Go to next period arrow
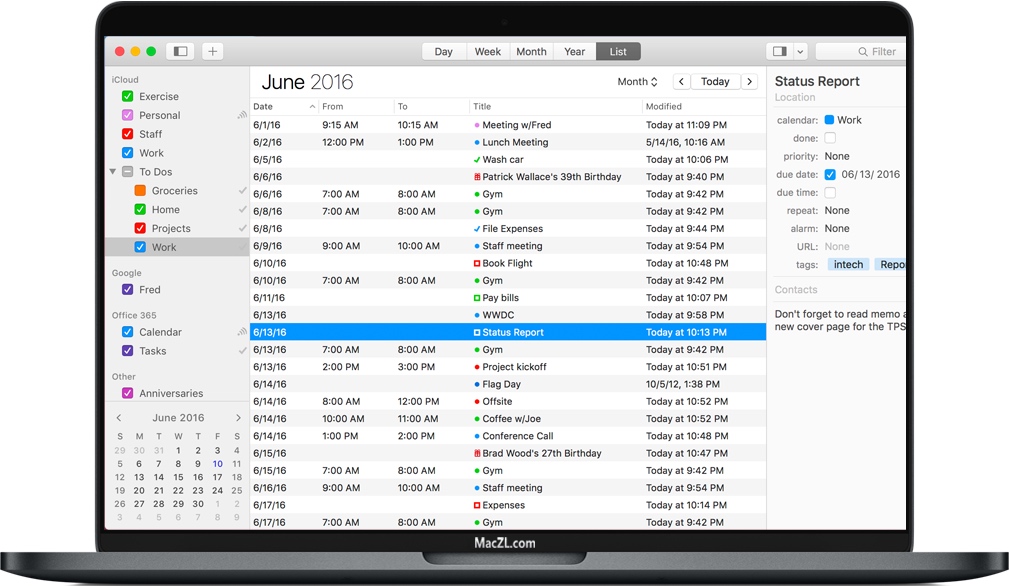Viewport: 1009px width, 586px height. 749,82
